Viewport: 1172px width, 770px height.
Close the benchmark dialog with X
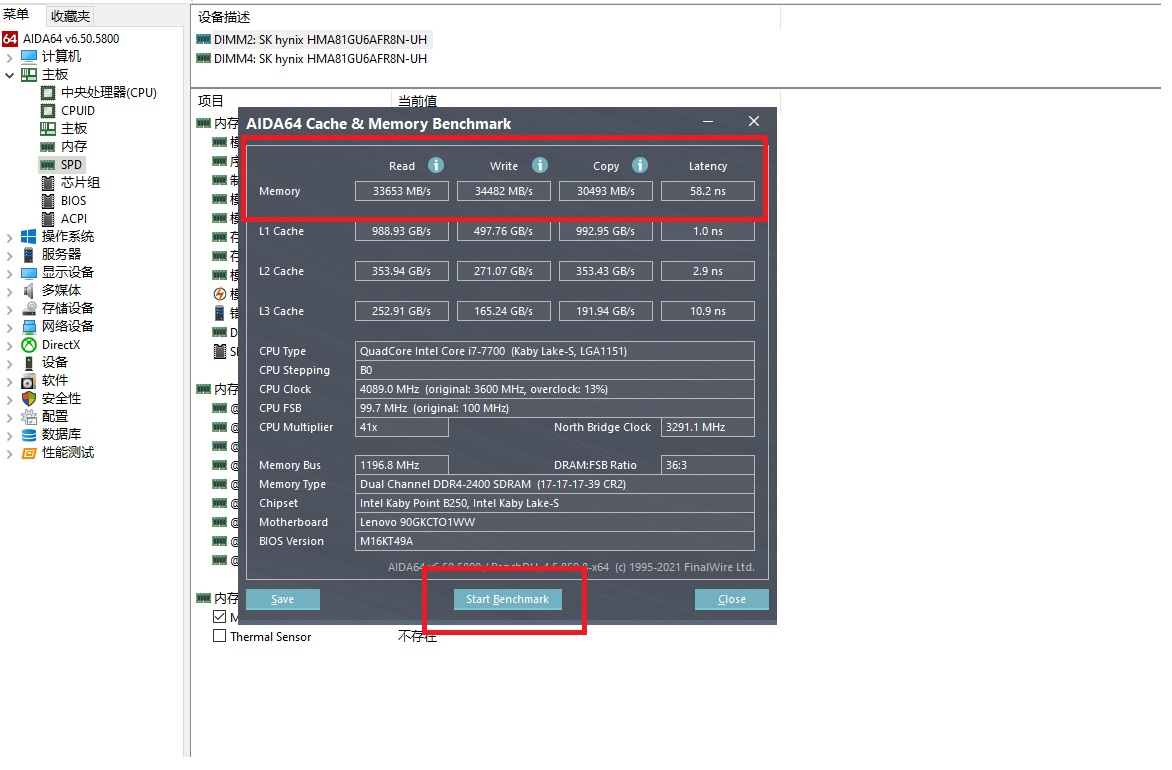(753, 121)
